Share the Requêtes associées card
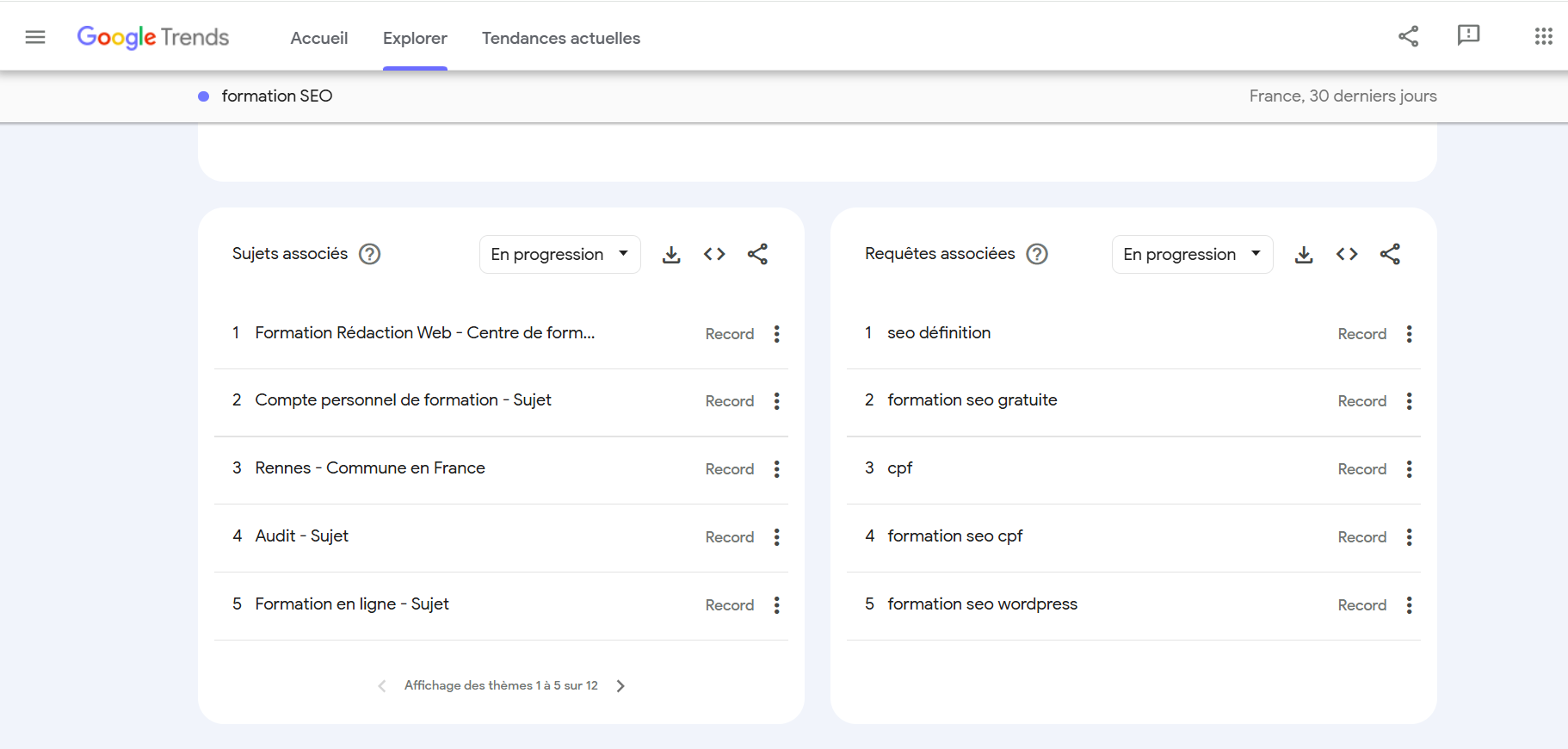Viewport: 1568px width, 749px height. click(1390, 254)
